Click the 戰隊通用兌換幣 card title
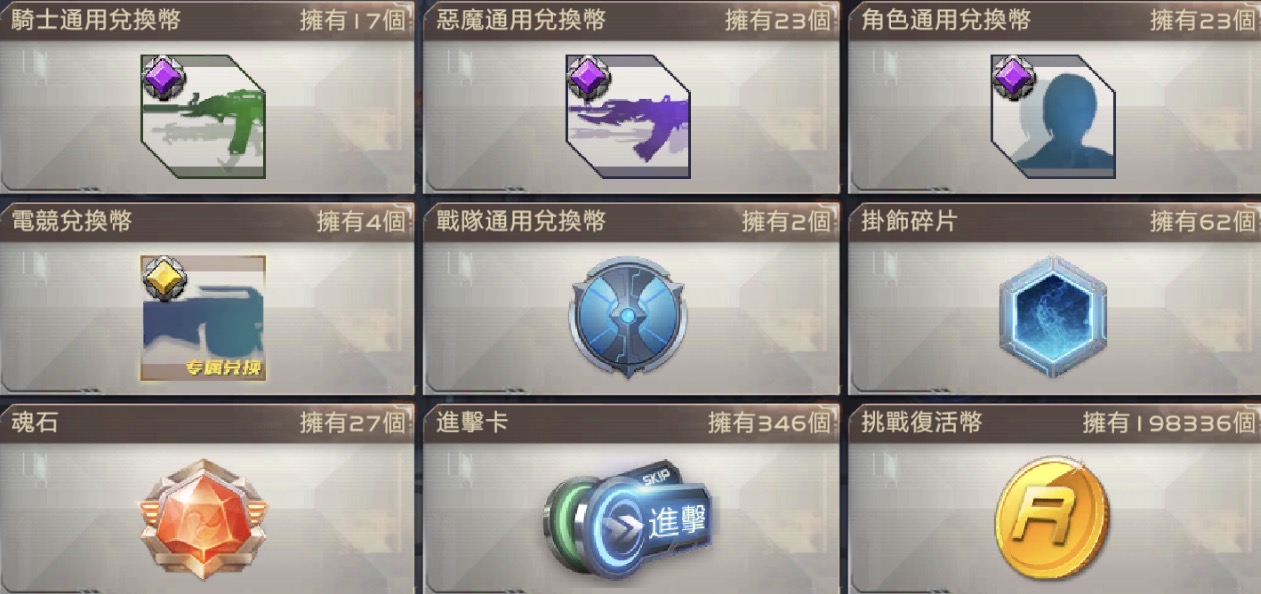 click(521, 221)
